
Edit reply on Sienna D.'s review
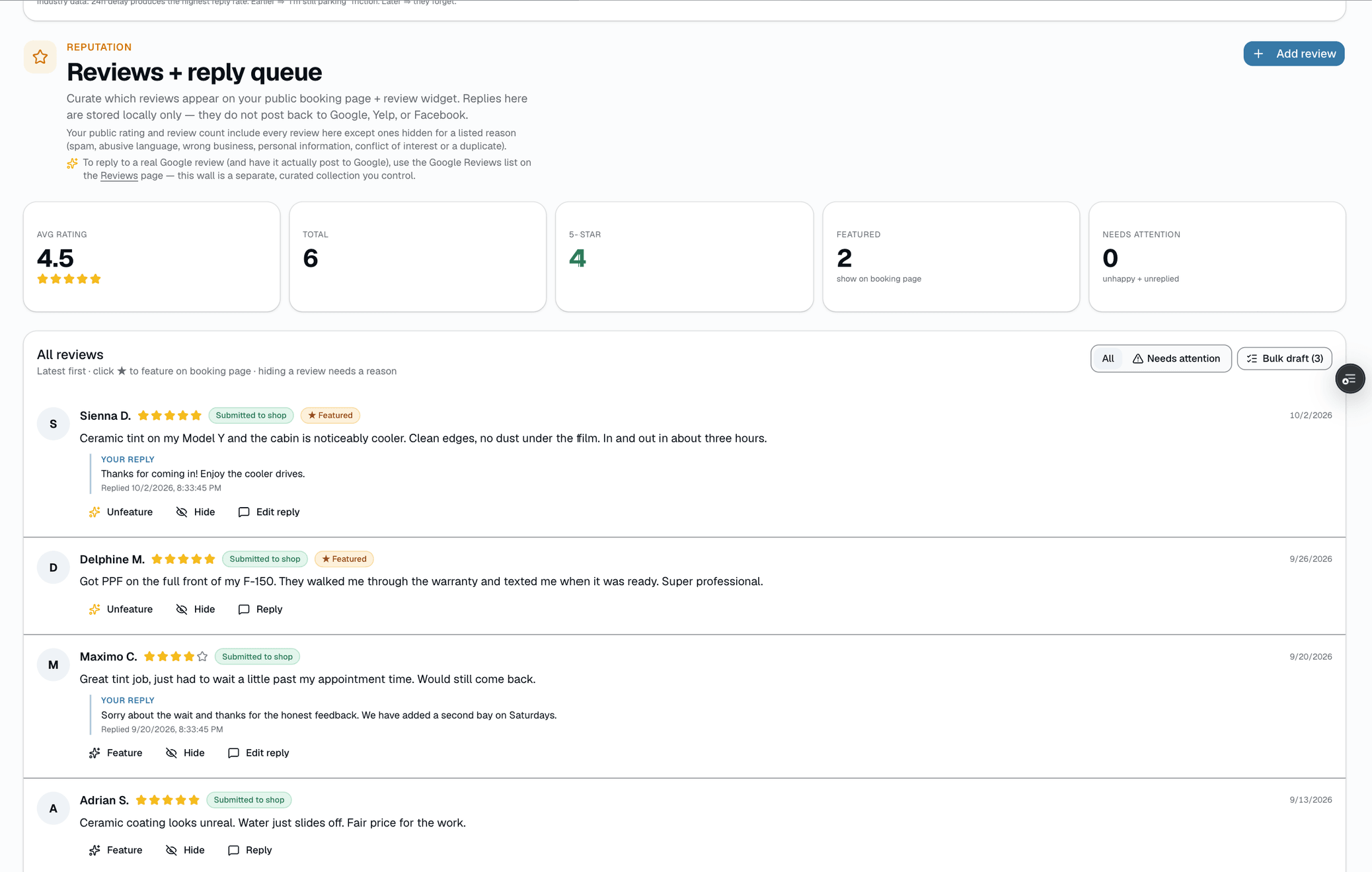pos(268,512)
